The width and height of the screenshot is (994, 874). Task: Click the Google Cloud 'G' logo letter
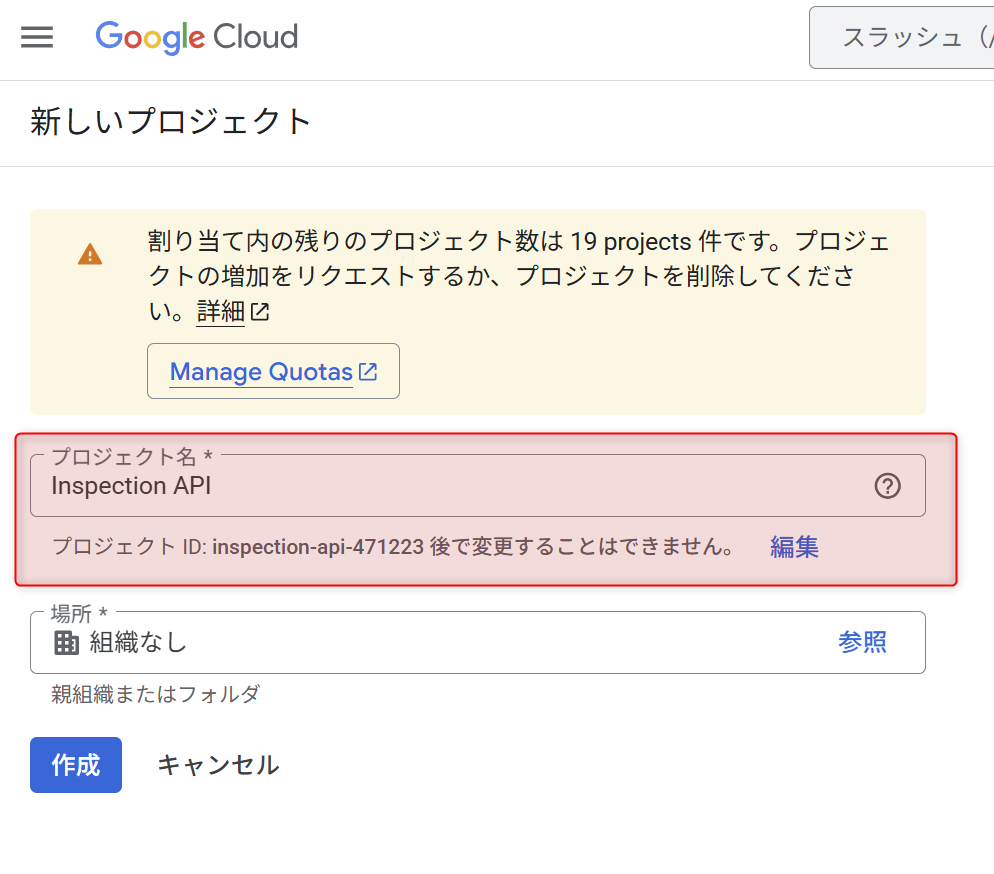[x=106, y=38]
